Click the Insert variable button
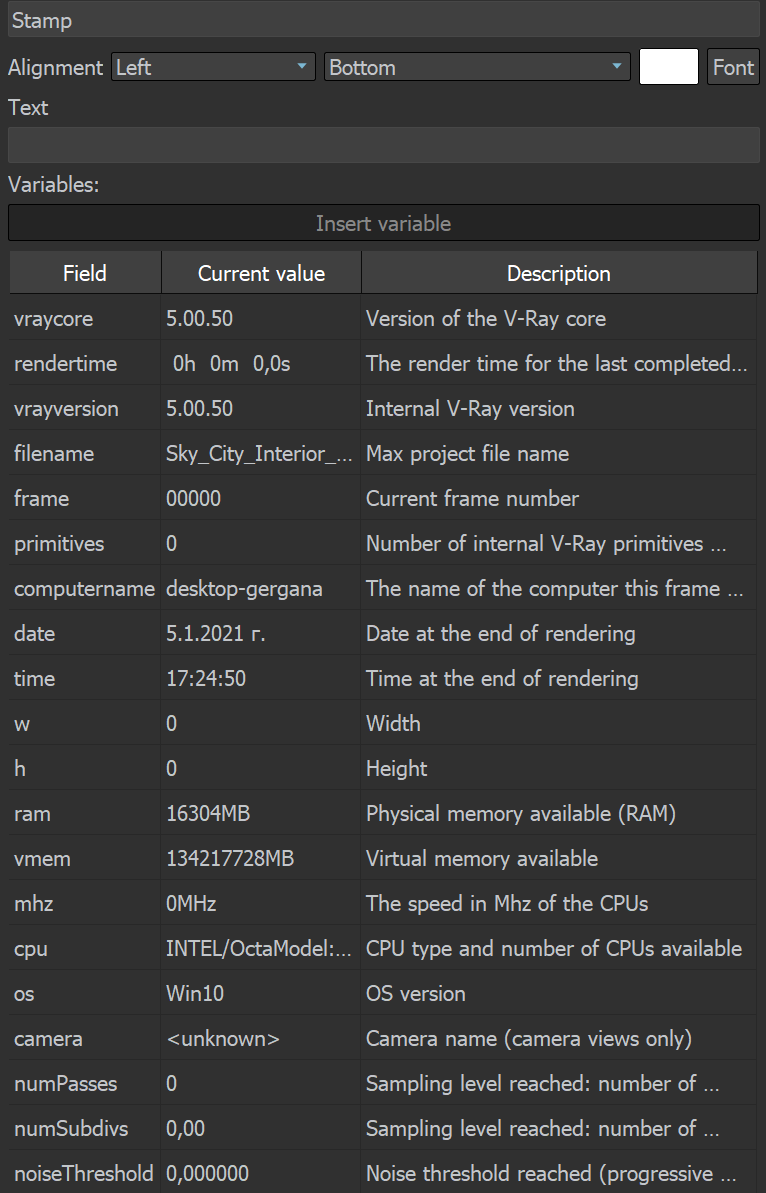Screen dimensions: 766x1193 [x=383, y=222]
